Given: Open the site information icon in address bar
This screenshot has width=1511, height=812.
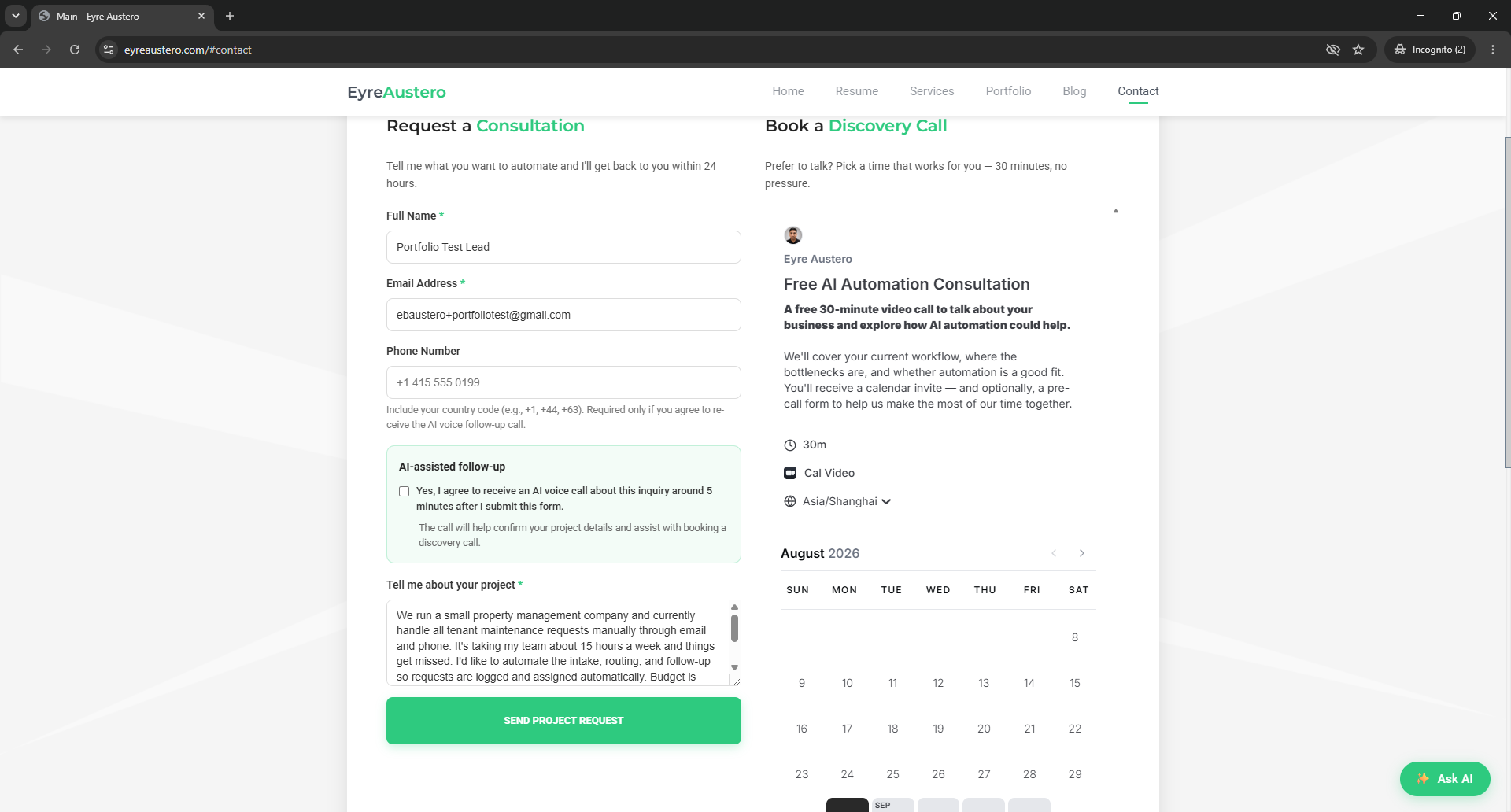Looking at the screenshot, I should (x=109, y=50).
